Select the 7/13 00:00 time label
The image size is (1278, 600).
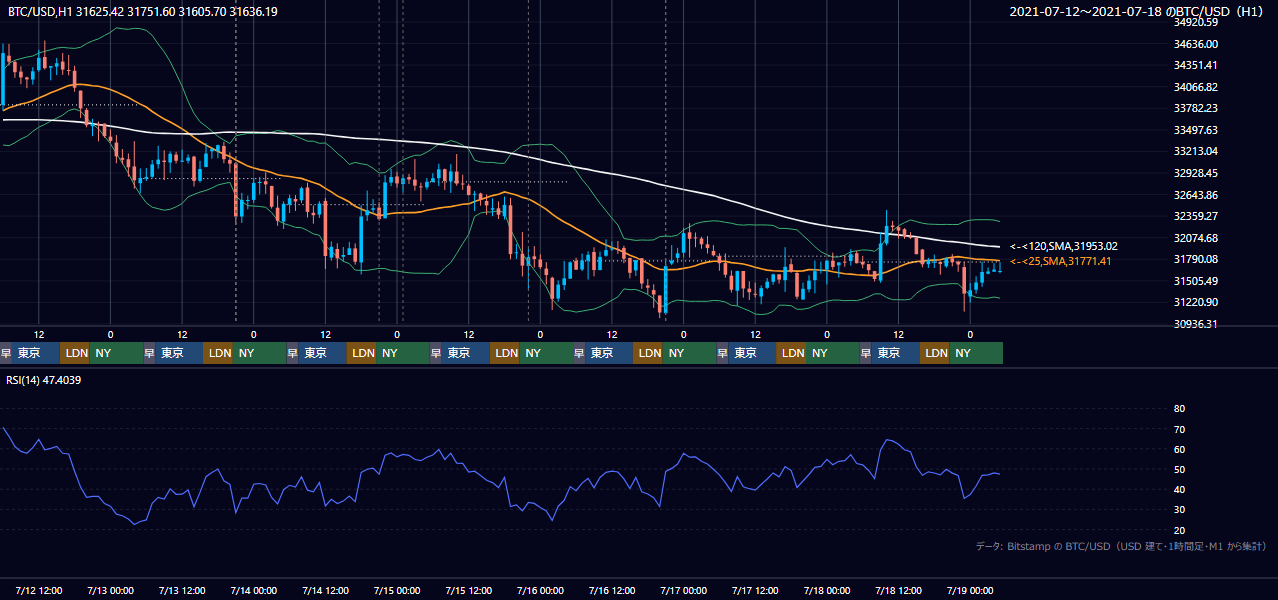click(x=111, y=590)
